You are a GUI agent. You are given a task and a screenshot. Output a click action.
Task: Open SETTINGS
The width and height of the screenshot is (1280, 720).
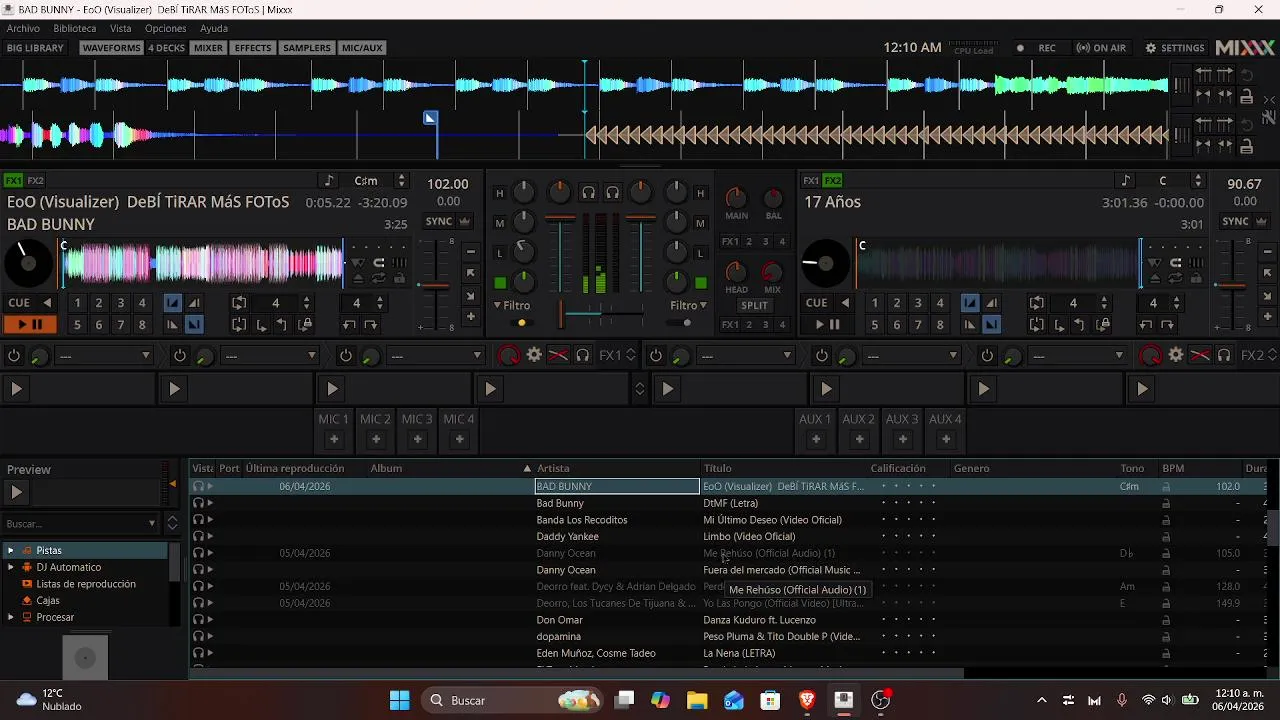coord(1175,48)
